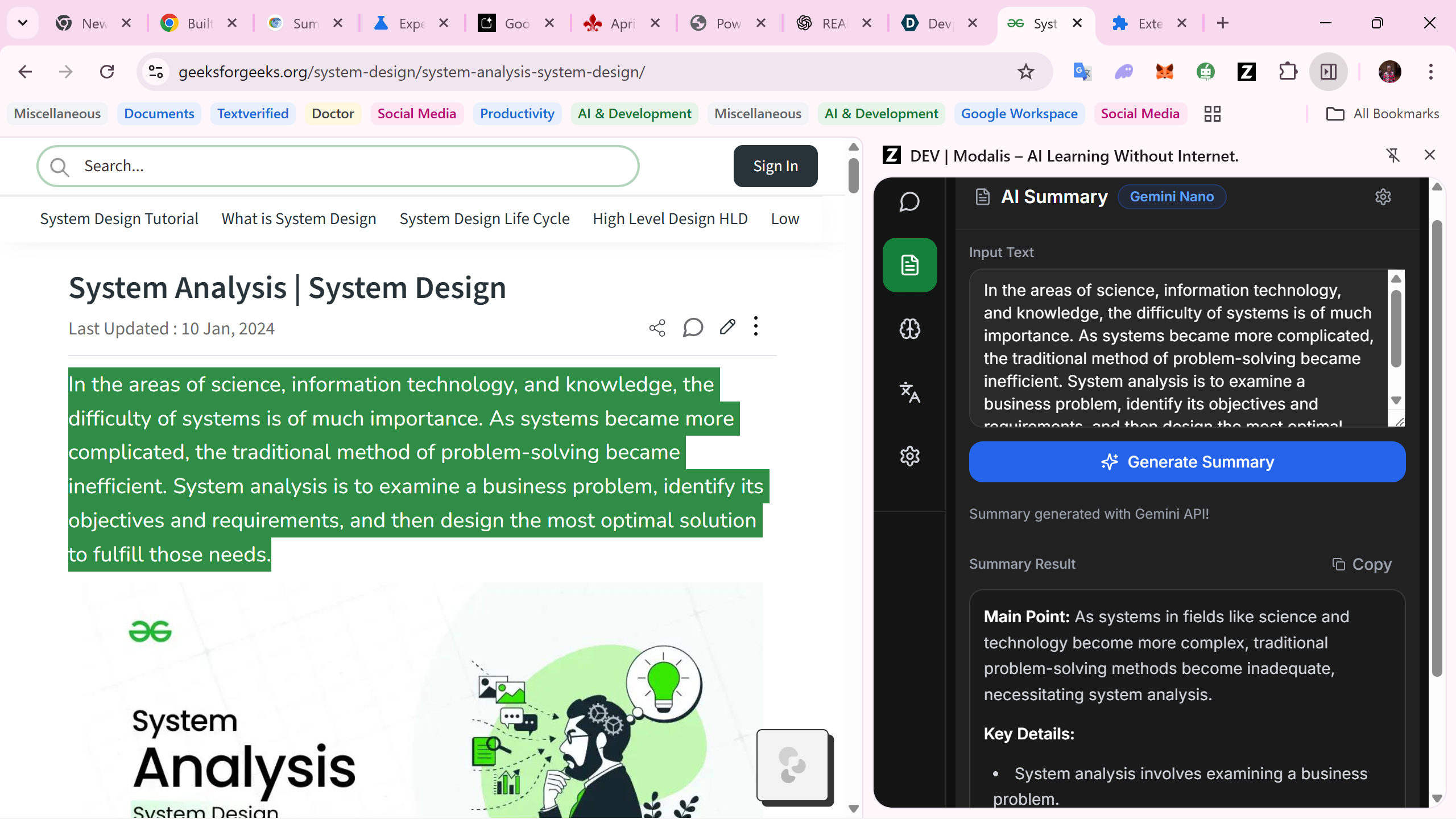Viewport: 1456px width, 819px height.
Task: Click the Generate Summary button
Action: (x=1187, y=462)
